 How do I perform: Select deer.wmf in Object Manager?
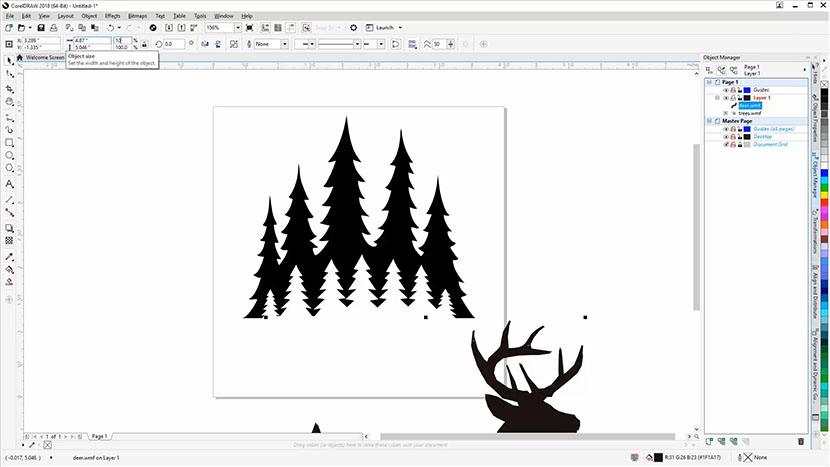coord(750,105)
